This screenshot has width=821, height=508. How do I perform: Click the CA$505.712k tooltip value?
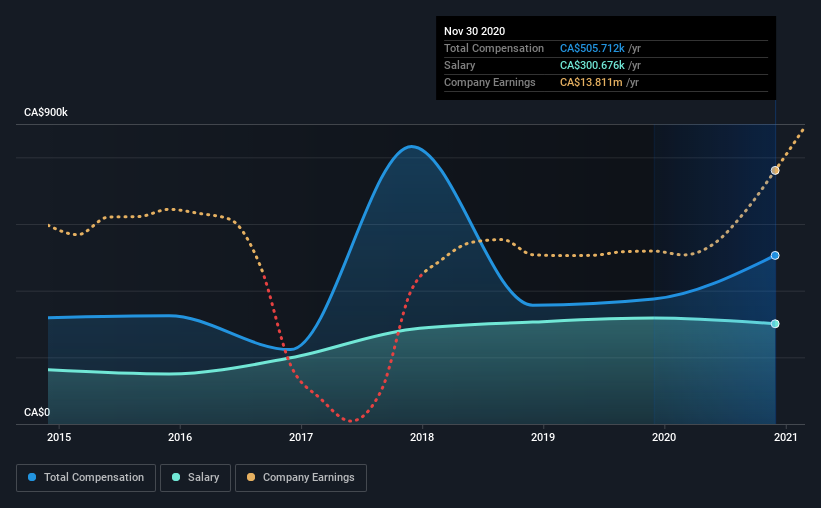click(x=592, y=48)
